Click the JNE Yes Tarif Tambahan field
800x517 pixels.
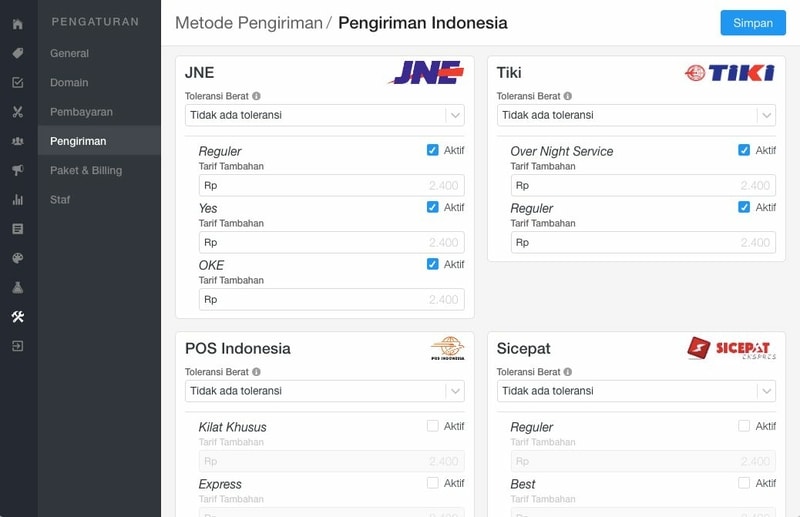point(331,242)
